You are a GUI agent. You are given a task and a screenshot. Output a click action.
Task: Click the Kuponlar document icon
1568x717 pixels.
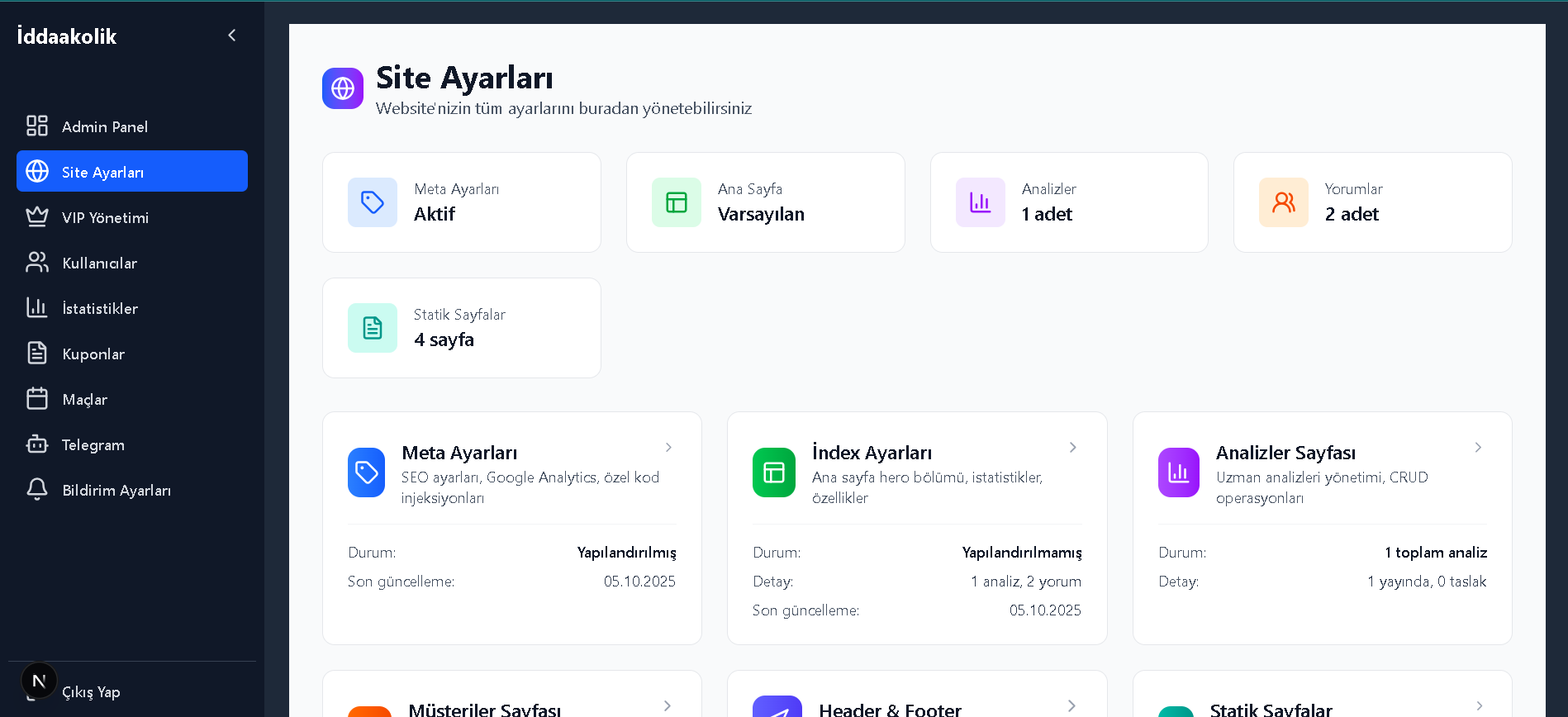coord(37,353)
